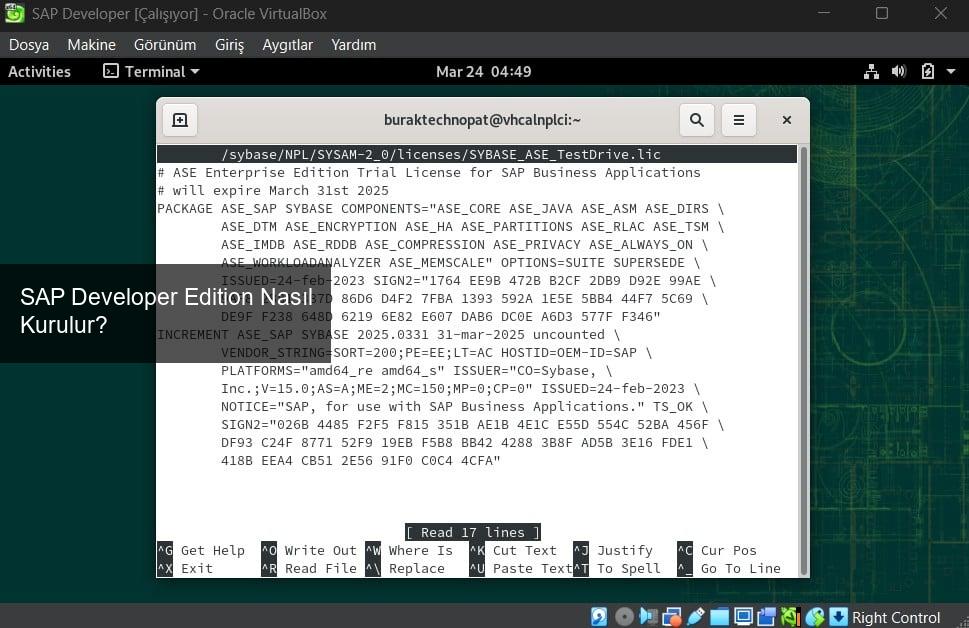The height and width of the screenshot is (628, 969).
Task: Open the Görünüm menu
Action: (165, 45)
